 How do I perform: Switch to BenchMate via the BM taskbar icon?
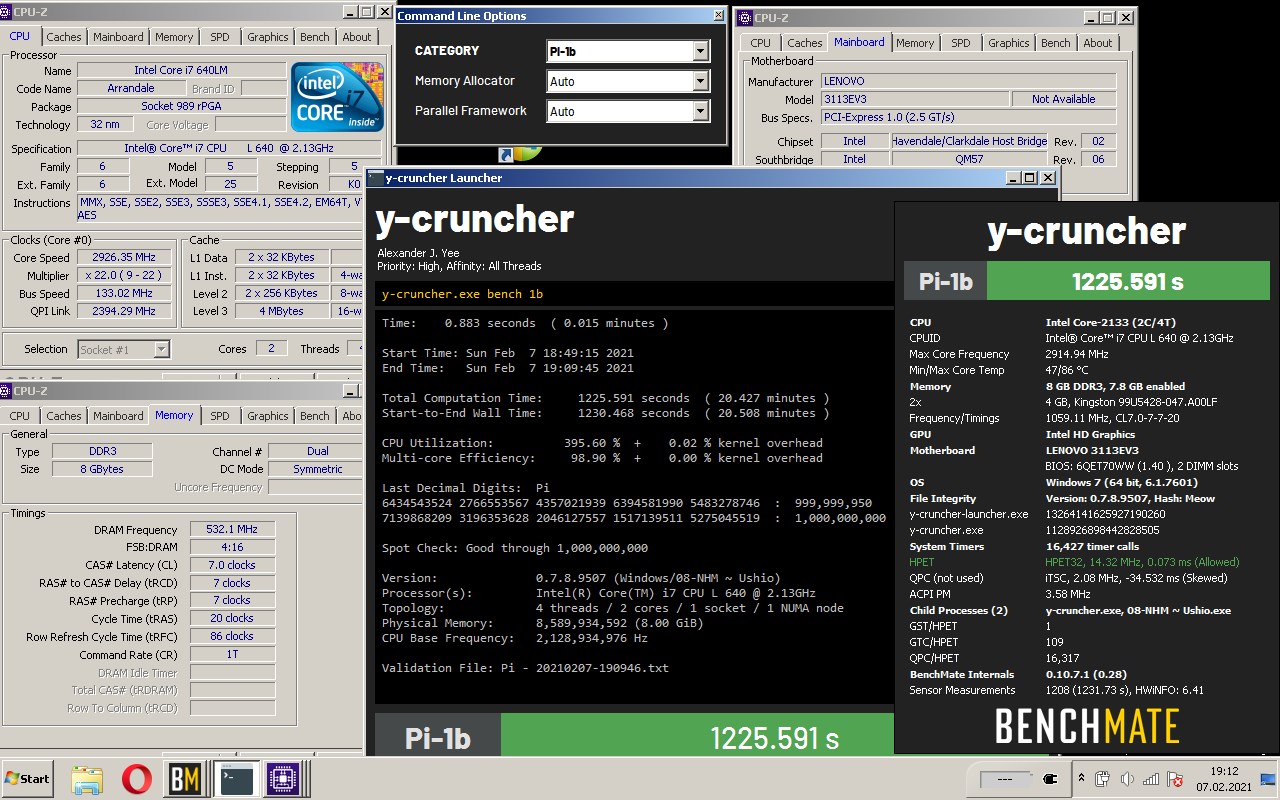pyautogui.click(x=185, y=778)
